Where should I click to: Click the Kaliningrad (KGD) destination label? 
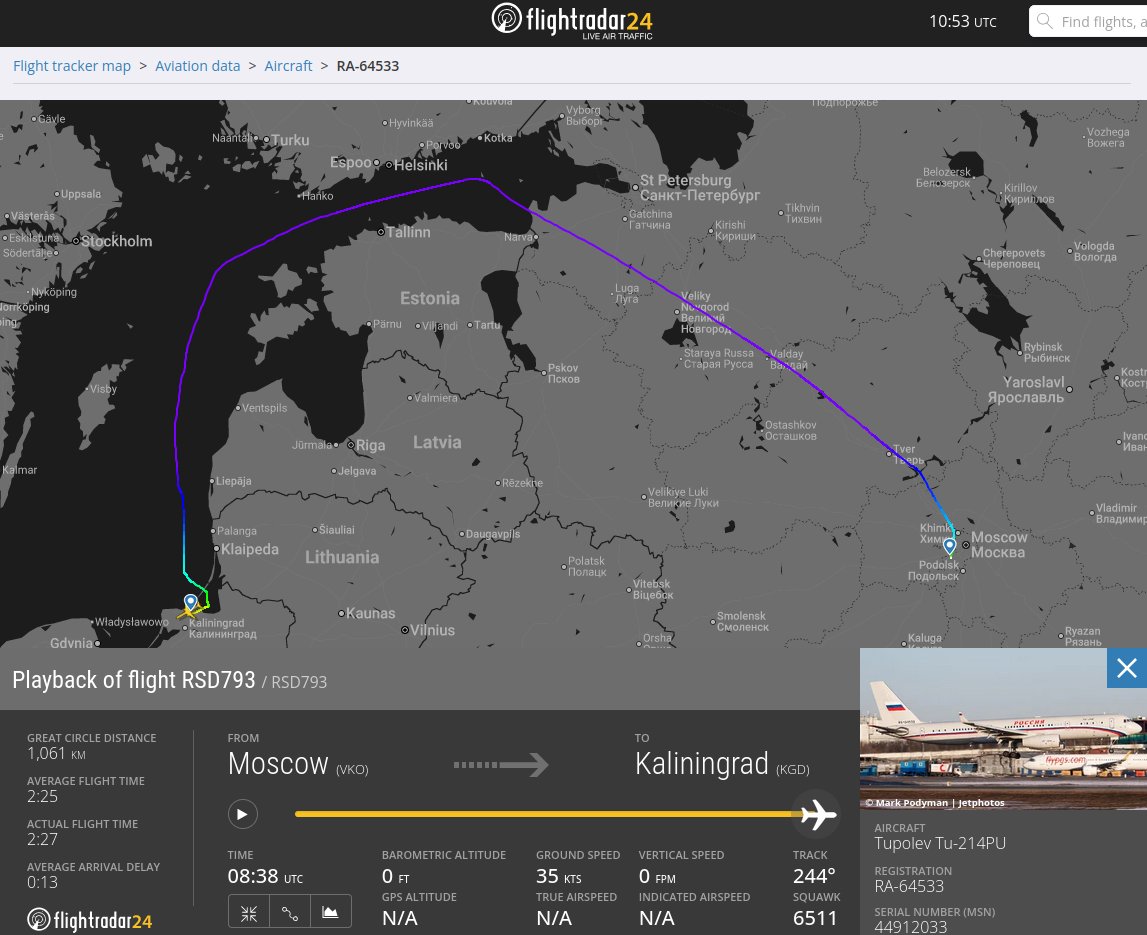722,765
